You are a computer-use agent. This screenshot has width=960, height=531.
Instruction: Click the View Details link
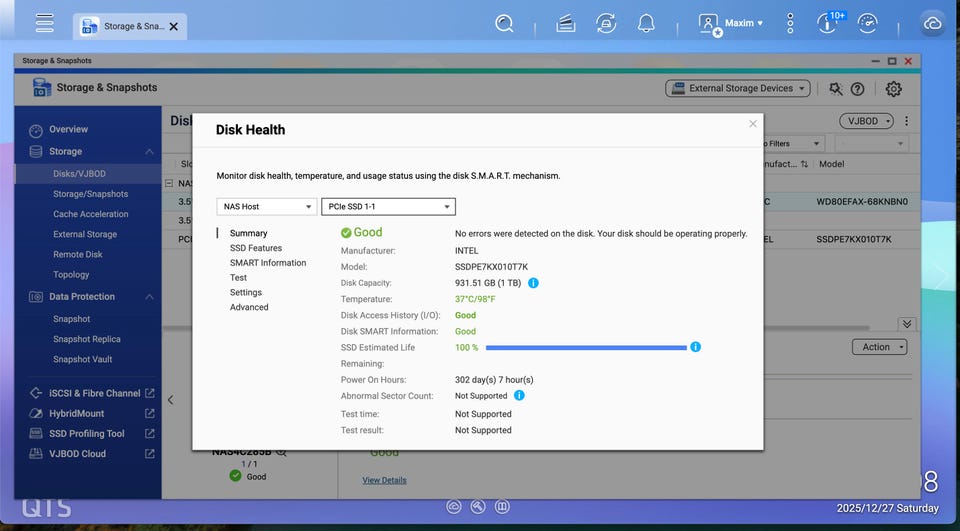click(384, 480)
